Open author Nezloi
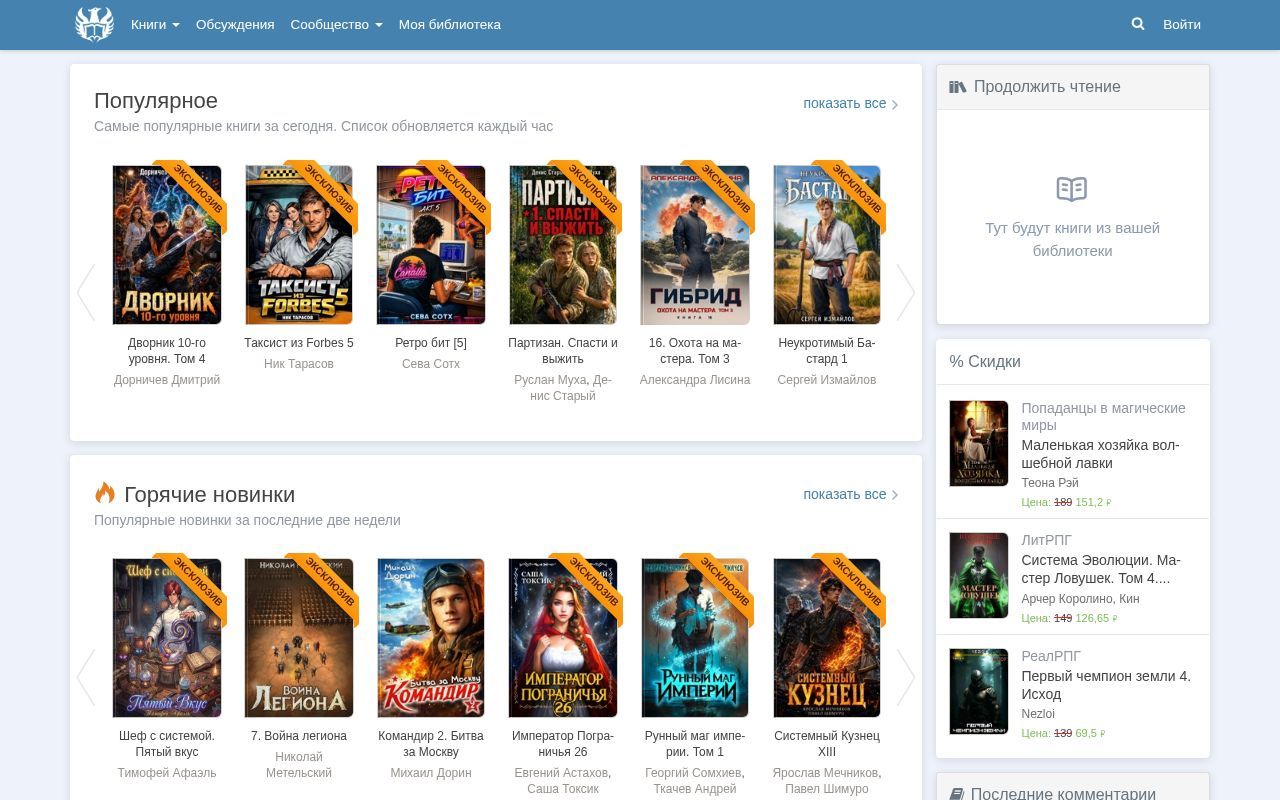 pos(1038,714)
